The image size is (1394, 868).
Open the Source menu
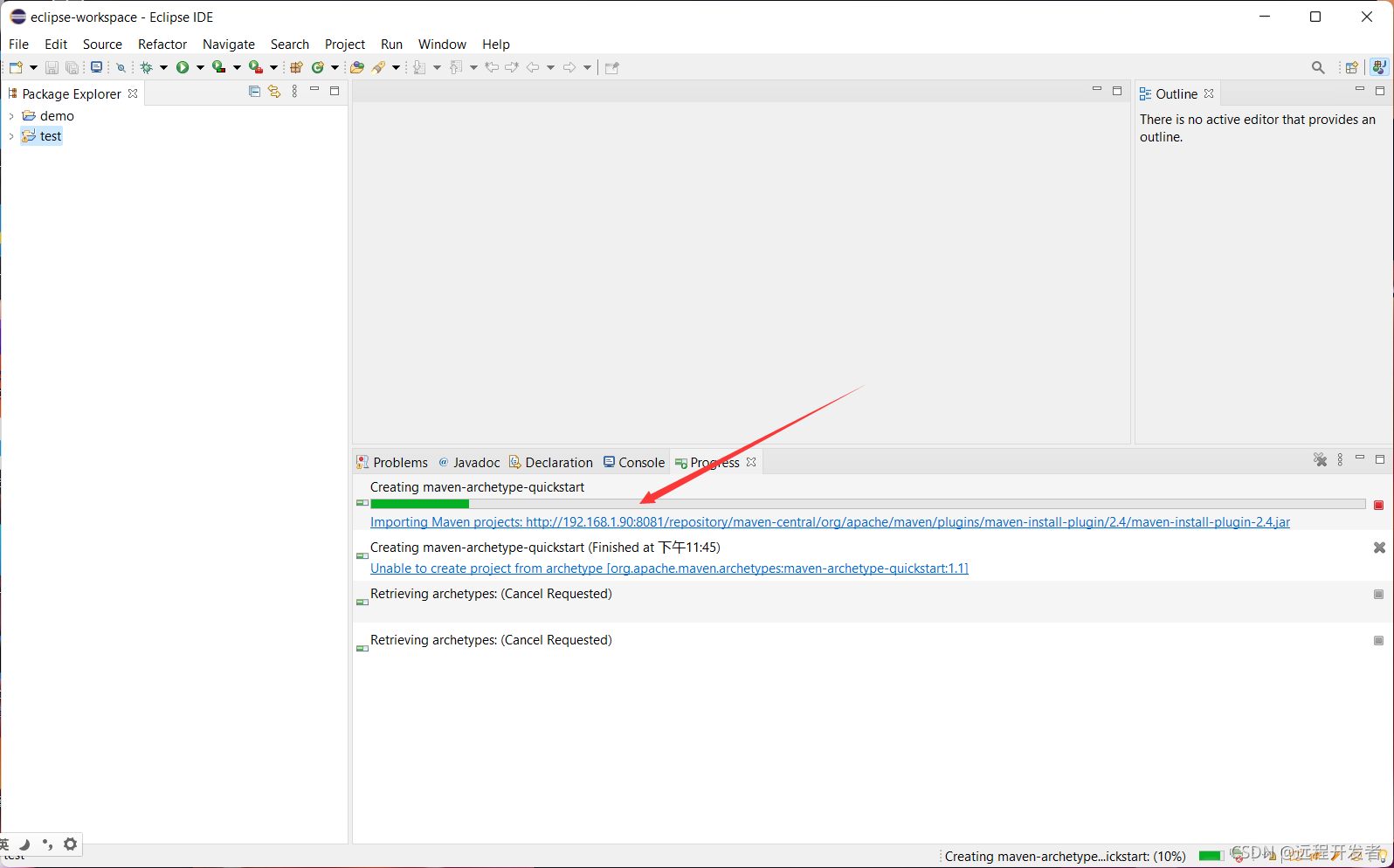click(102, 44)
